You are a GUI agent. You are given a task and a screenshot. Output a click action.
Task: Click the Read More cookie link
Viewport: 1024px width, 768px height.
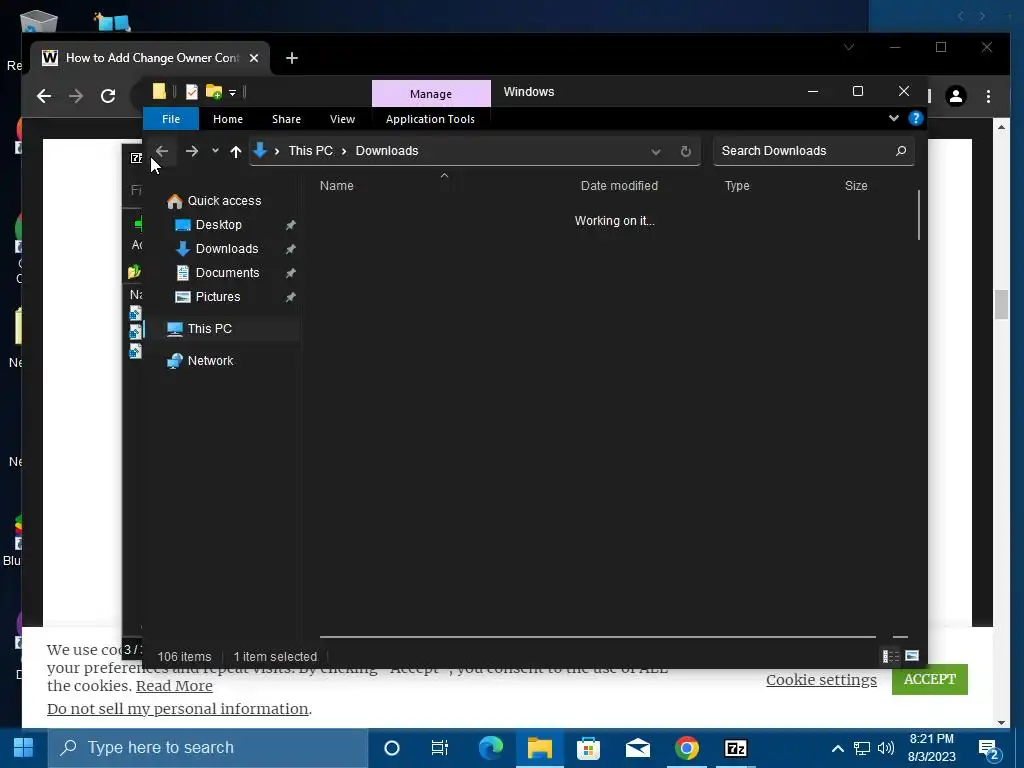pyautogui.click(x=174, y=686)
